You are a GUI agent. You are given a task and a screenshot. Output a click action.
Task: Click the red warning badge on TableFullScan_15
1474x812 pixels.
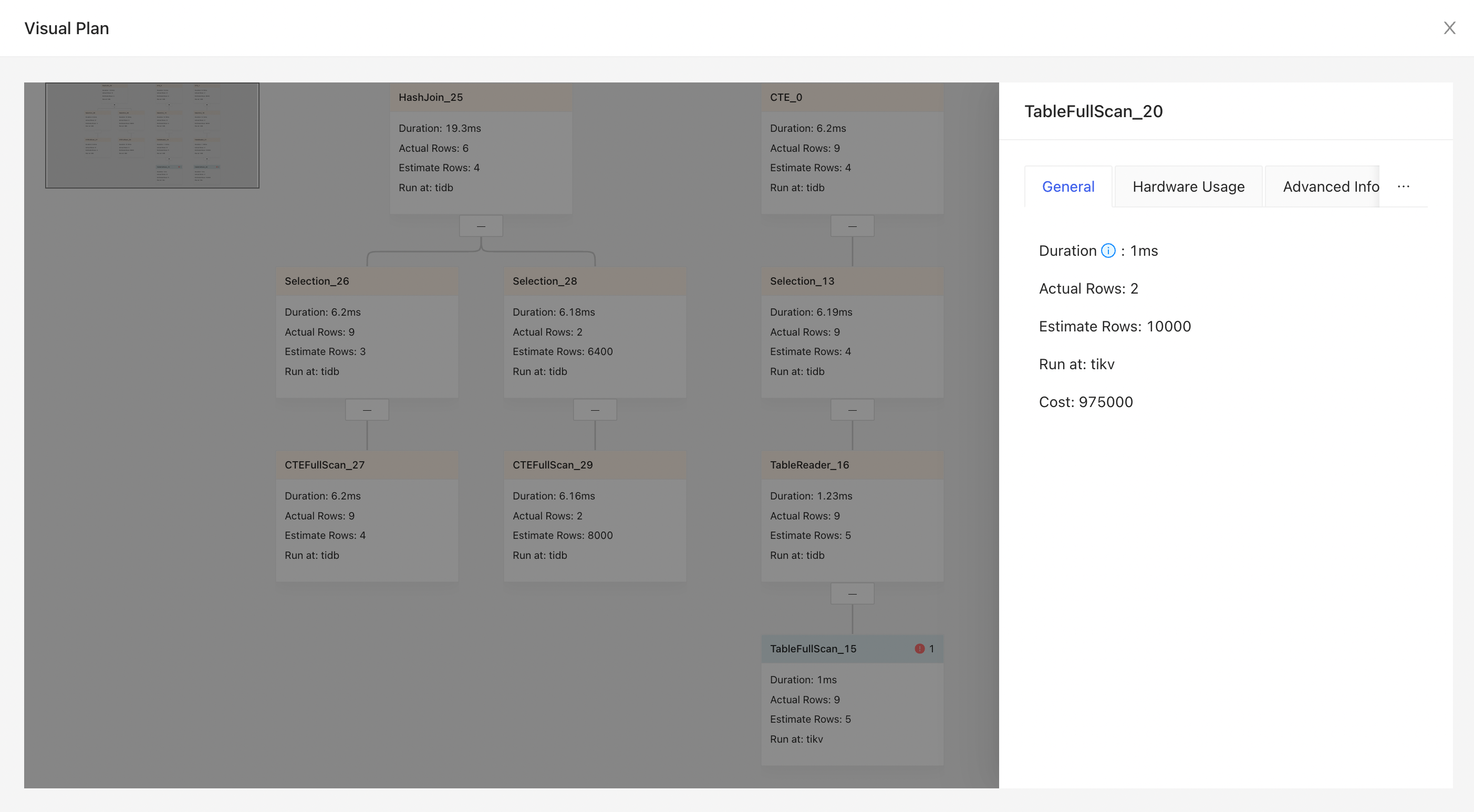pyautogui.click(x=919, y=648)
